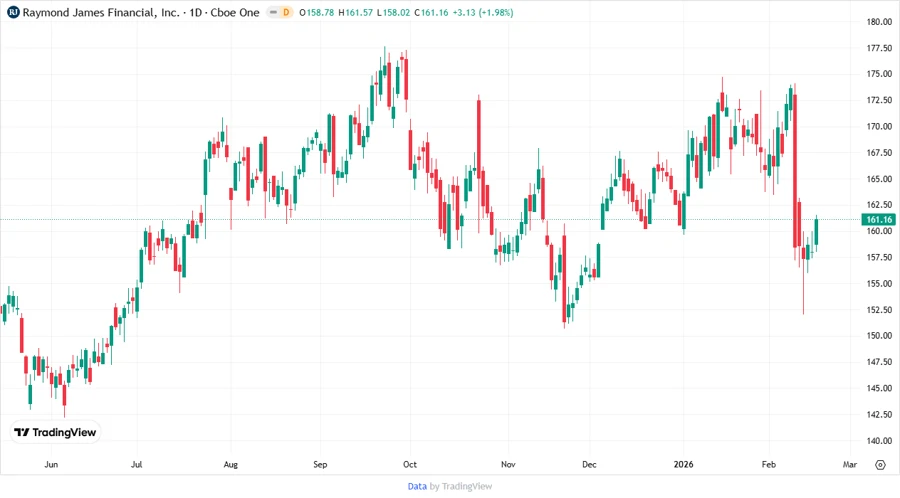
Task: Open the chart settings gear icon
Action: click(880, 465)
